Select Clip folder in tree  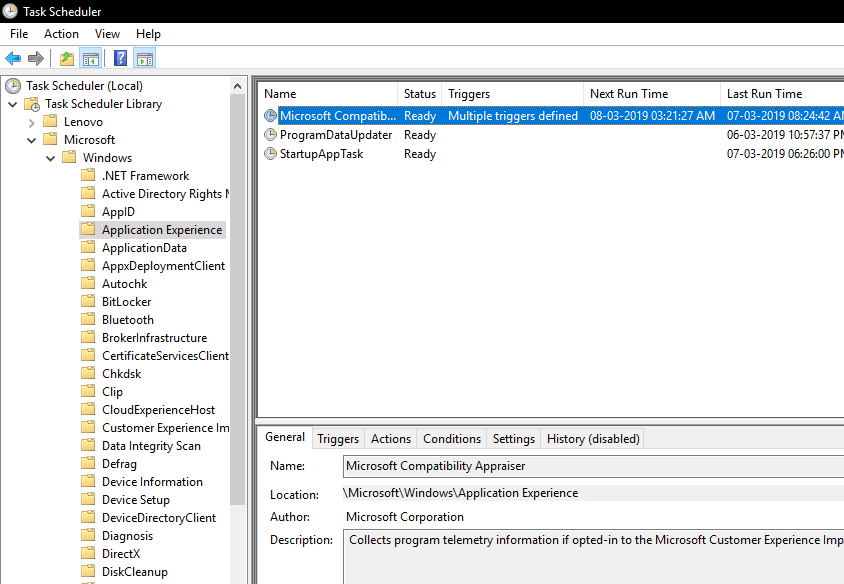112,392
